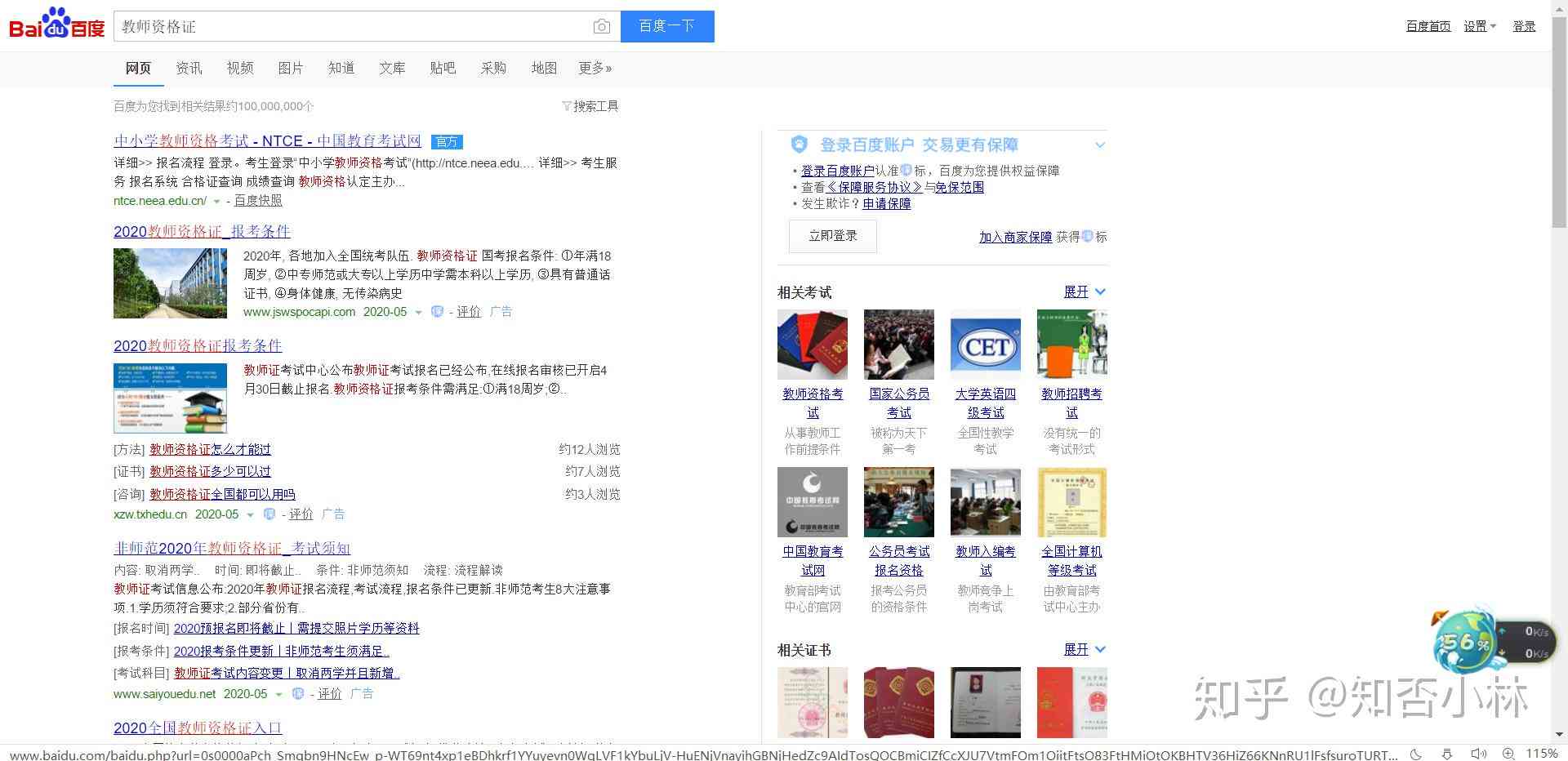
Task: Open 非师范2020年教师资格证_考试须知 result
Action: click(232, 549)
